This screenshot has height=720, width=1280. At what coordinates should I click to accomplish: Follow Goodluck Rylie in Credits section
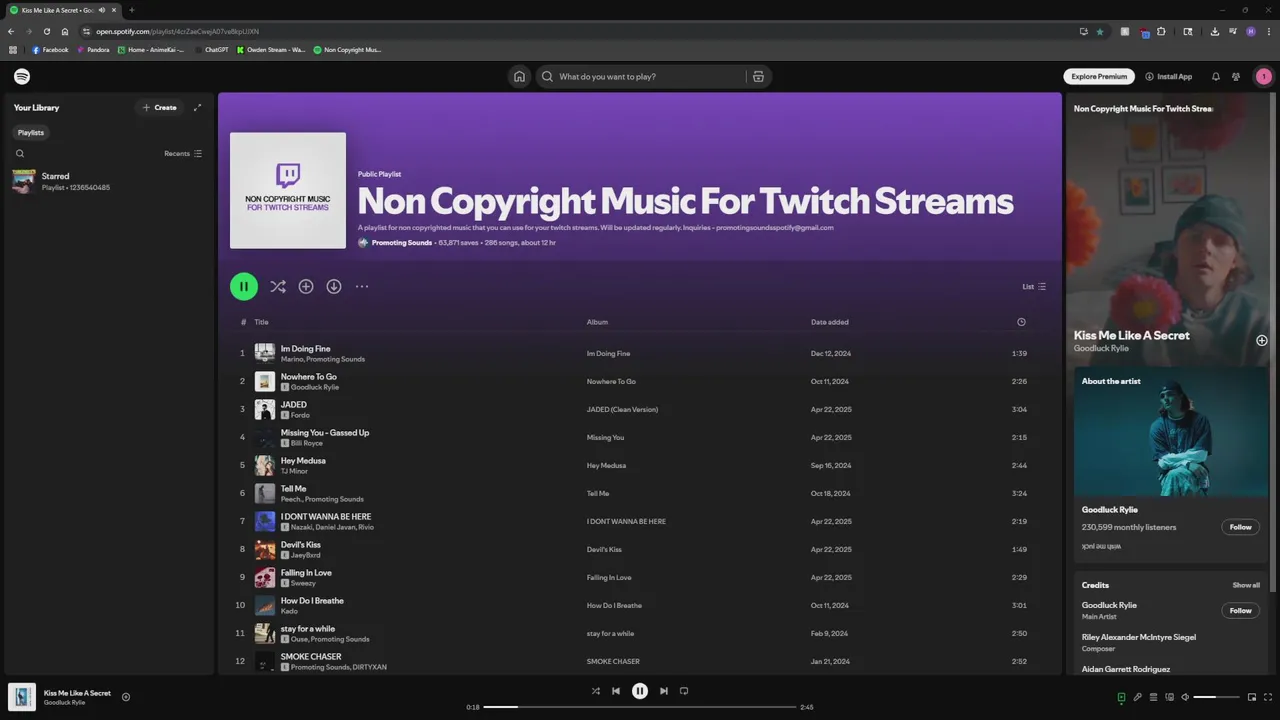tap(1240, 610)
